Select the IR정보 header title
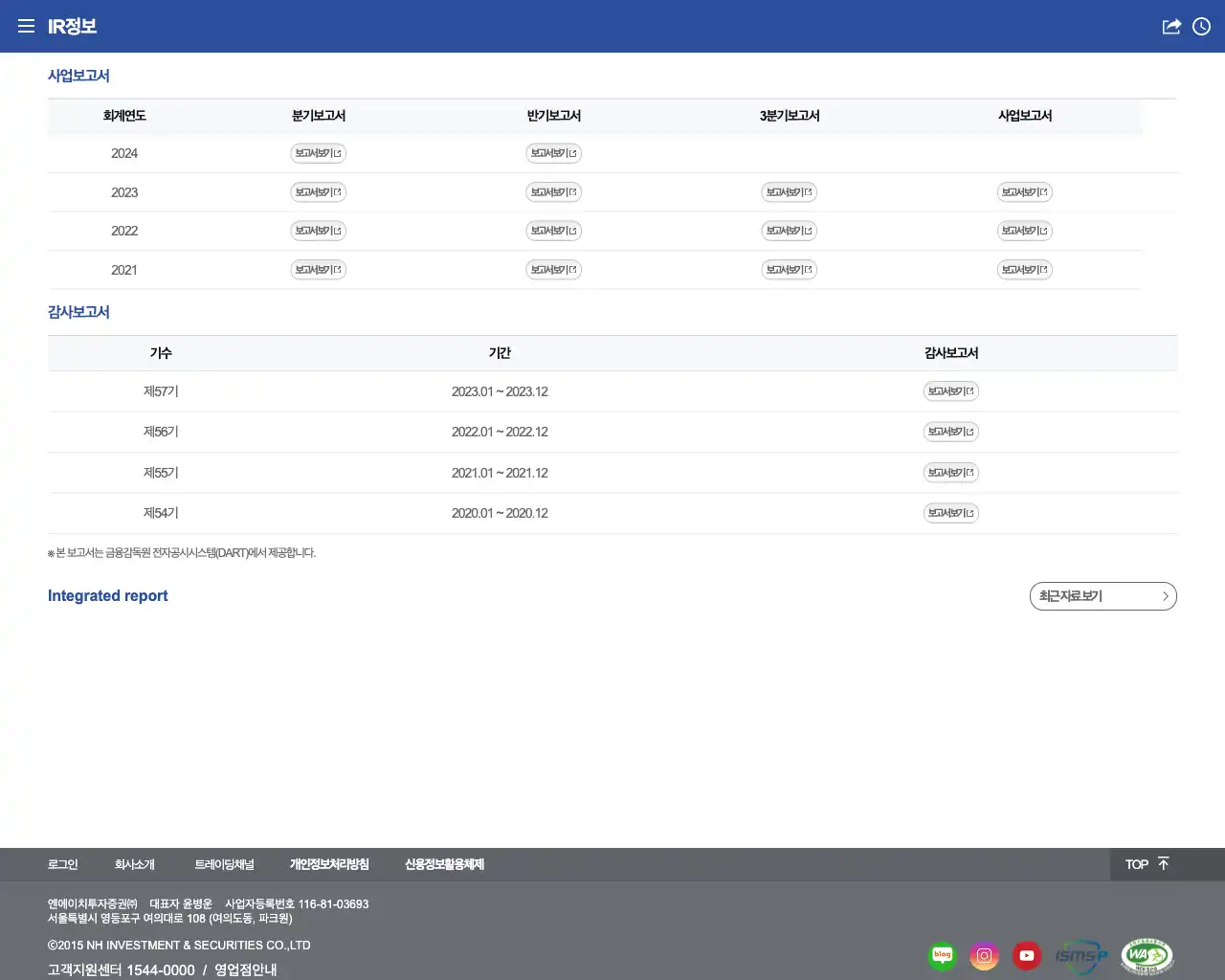The height and width of the screenshot is (980, 1225). [73, 27]
